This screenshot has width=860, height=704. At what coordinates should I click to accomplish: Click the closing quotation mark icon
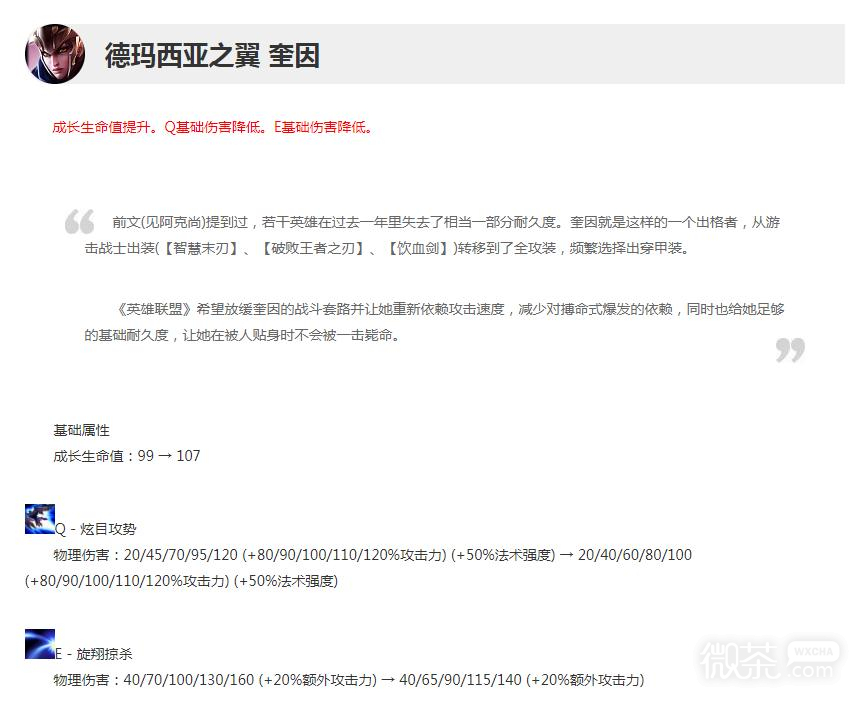pyautogui.click(x=790, y=350)
